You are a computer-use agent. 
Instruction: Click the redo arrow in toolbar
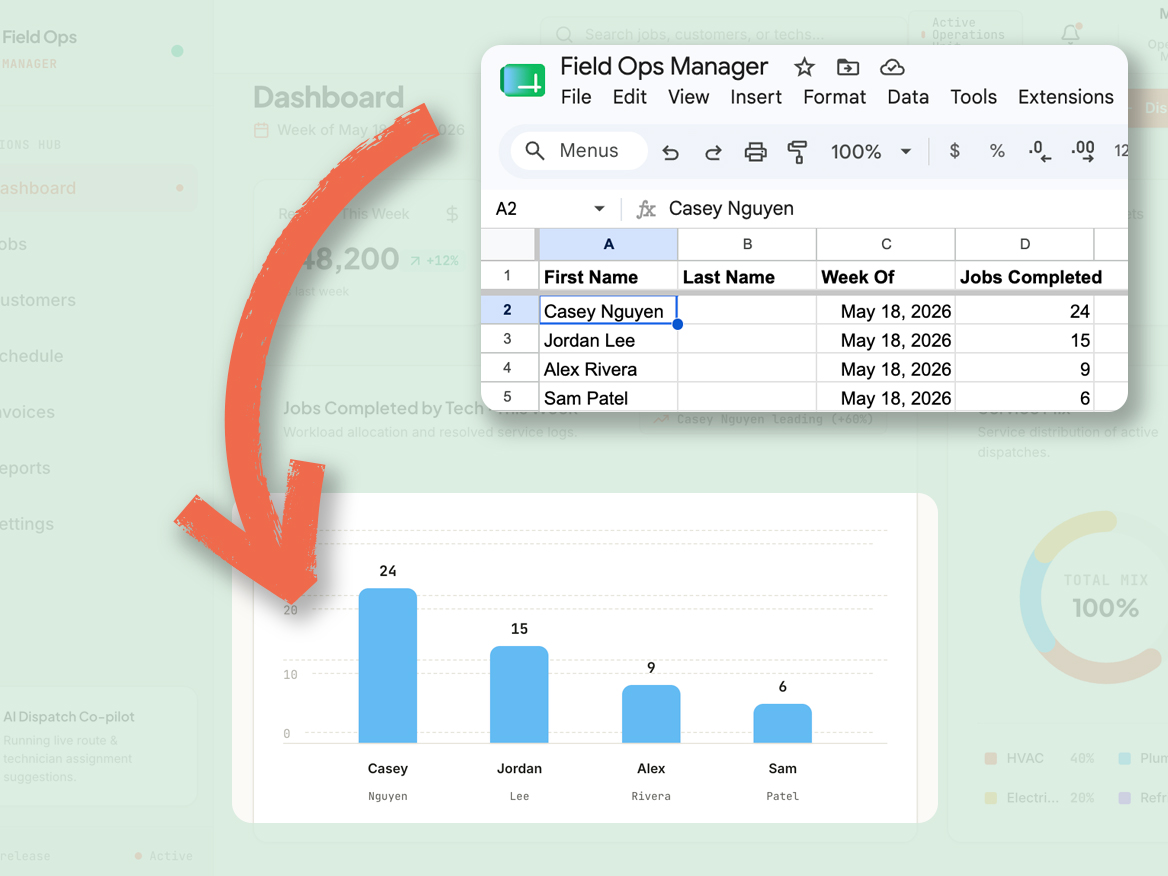coord(713,153)
